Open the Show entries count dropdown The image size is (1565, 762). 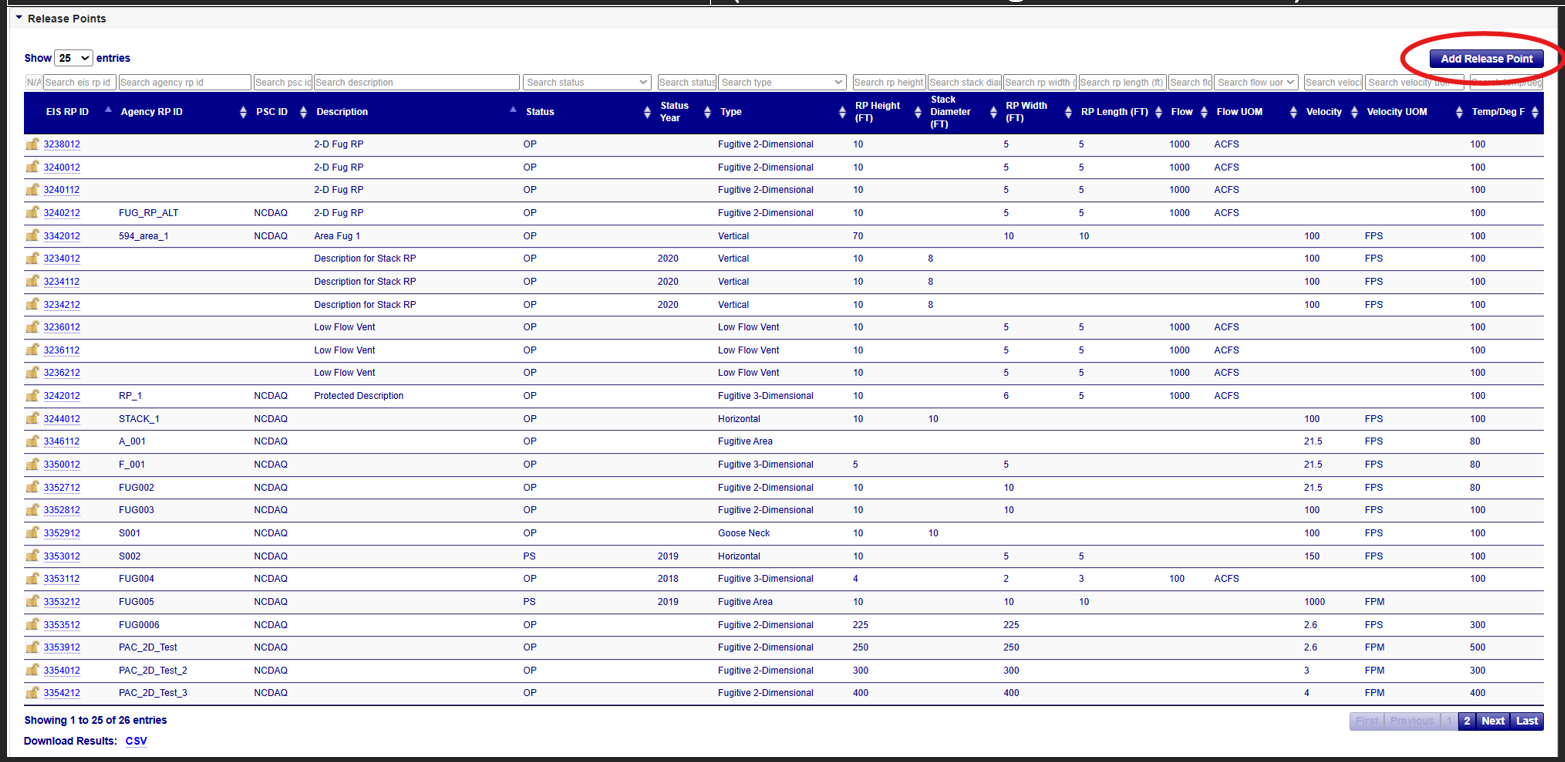(x=74, y=58)
